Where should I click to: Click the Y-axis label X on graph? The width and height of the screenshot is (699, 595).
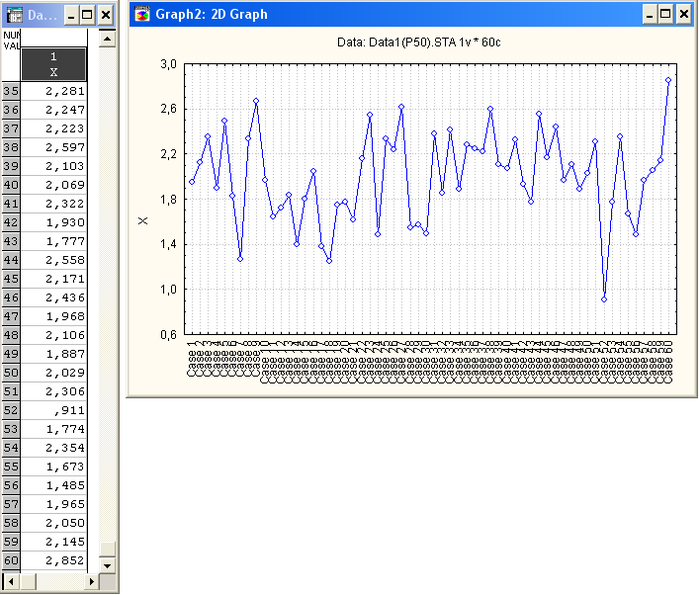point(142,221)
